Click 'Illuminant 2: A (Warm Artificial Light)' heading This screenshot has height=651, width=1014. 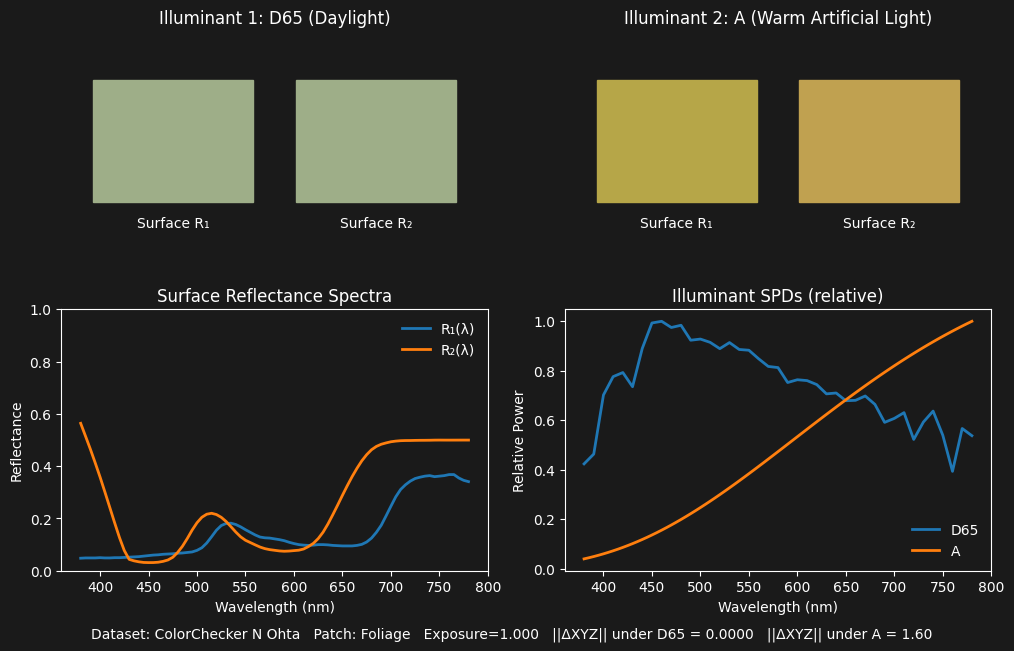pyautogui.click(x=778, y=18)
